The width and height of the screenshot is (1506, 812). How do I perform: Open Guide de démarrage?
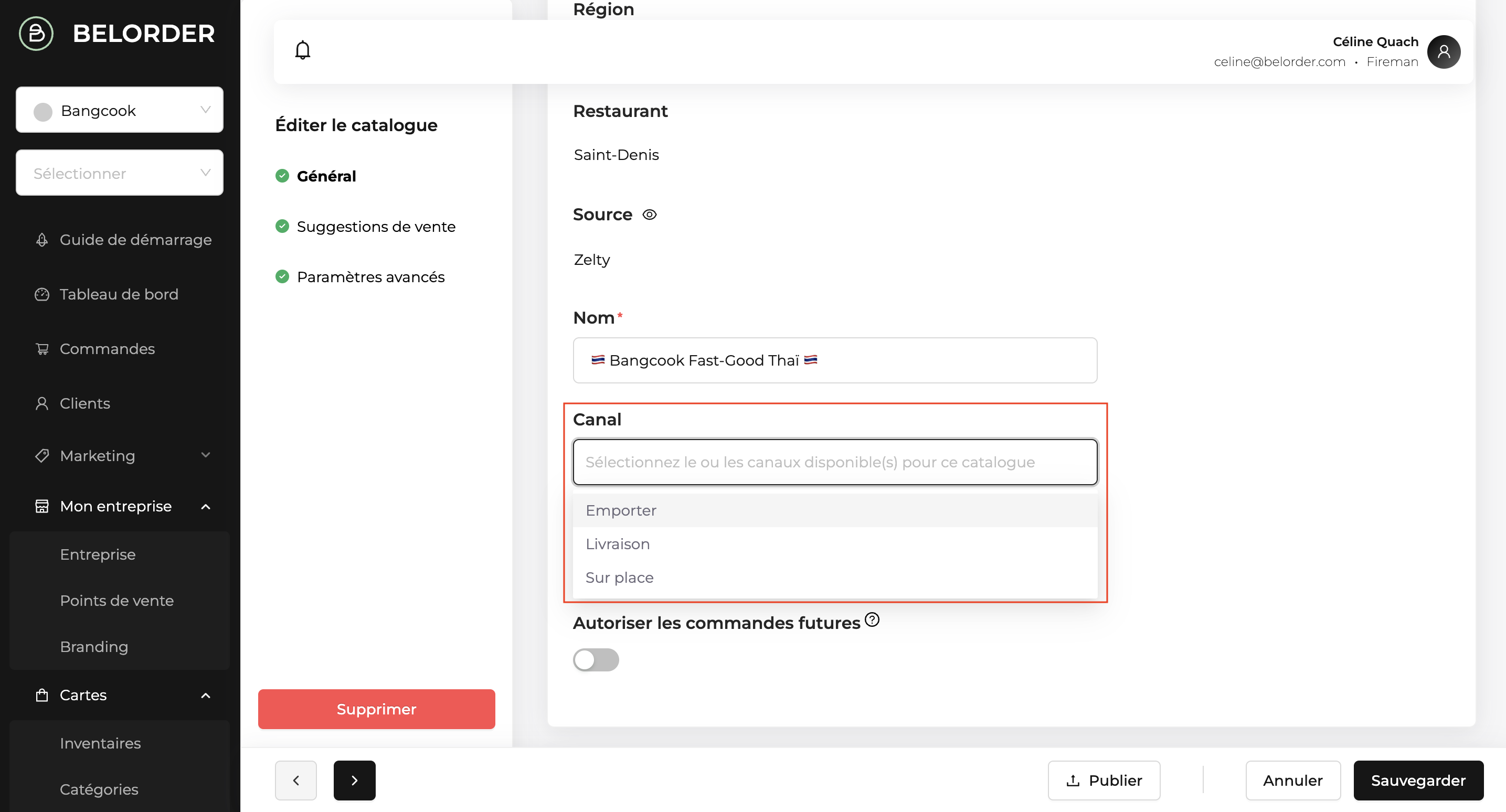[135, 240]
